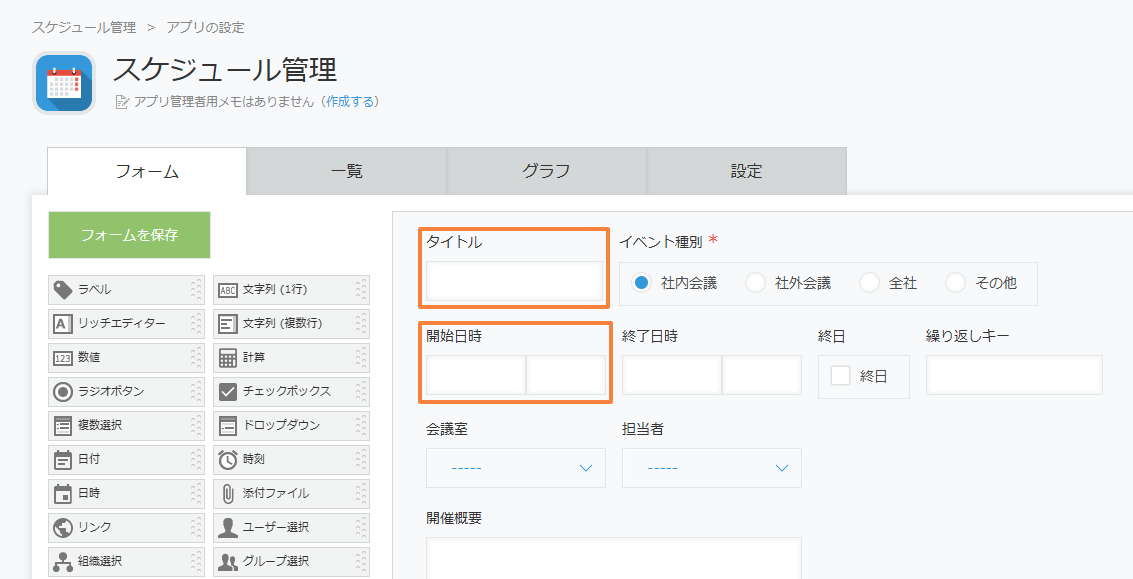Viewport: 1133px width, 579px height.
Task: Click the memo note icon beside admin memo text
Action: point(122,103)
